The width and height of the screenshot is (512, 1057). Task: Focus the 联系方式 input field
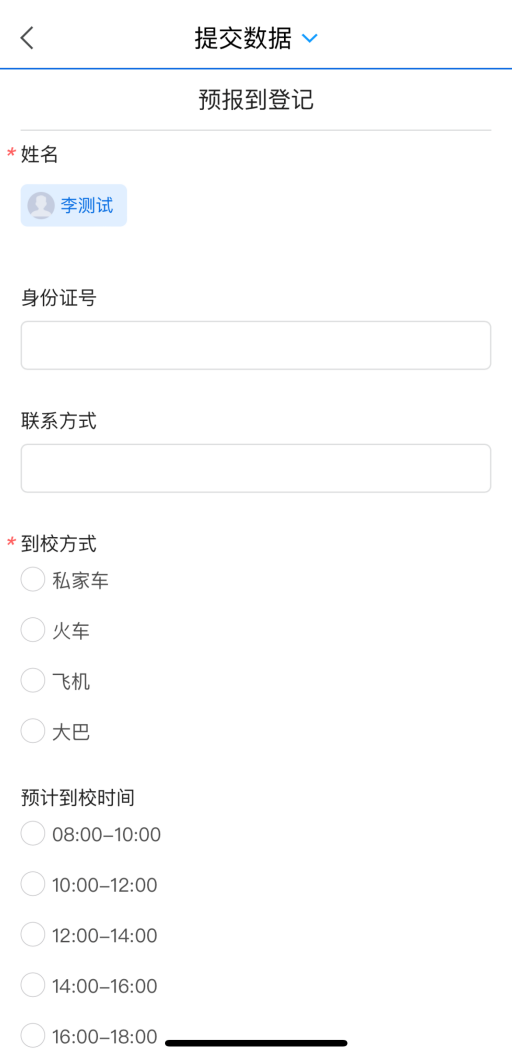(256, 468)
